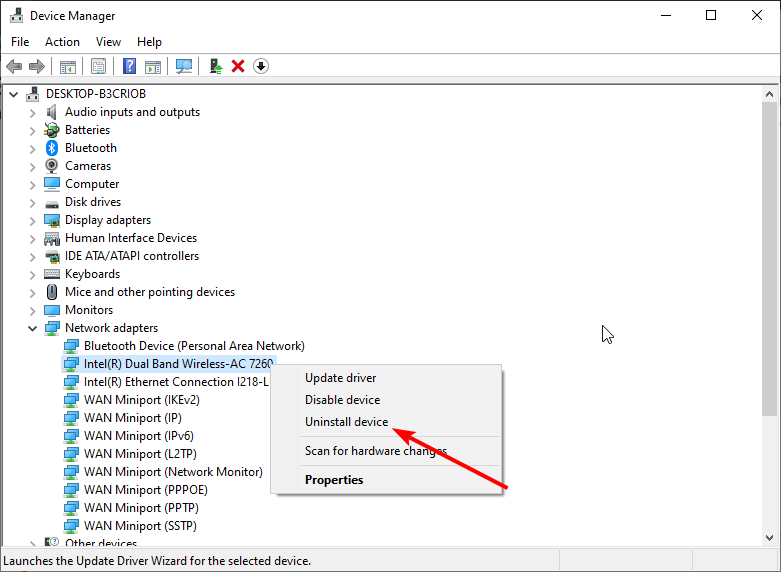Image resolution: width=781 pixels, height=572 pixels.
Task: Click the Action Pane toggle toolbar icon
Action: (153, 66)
